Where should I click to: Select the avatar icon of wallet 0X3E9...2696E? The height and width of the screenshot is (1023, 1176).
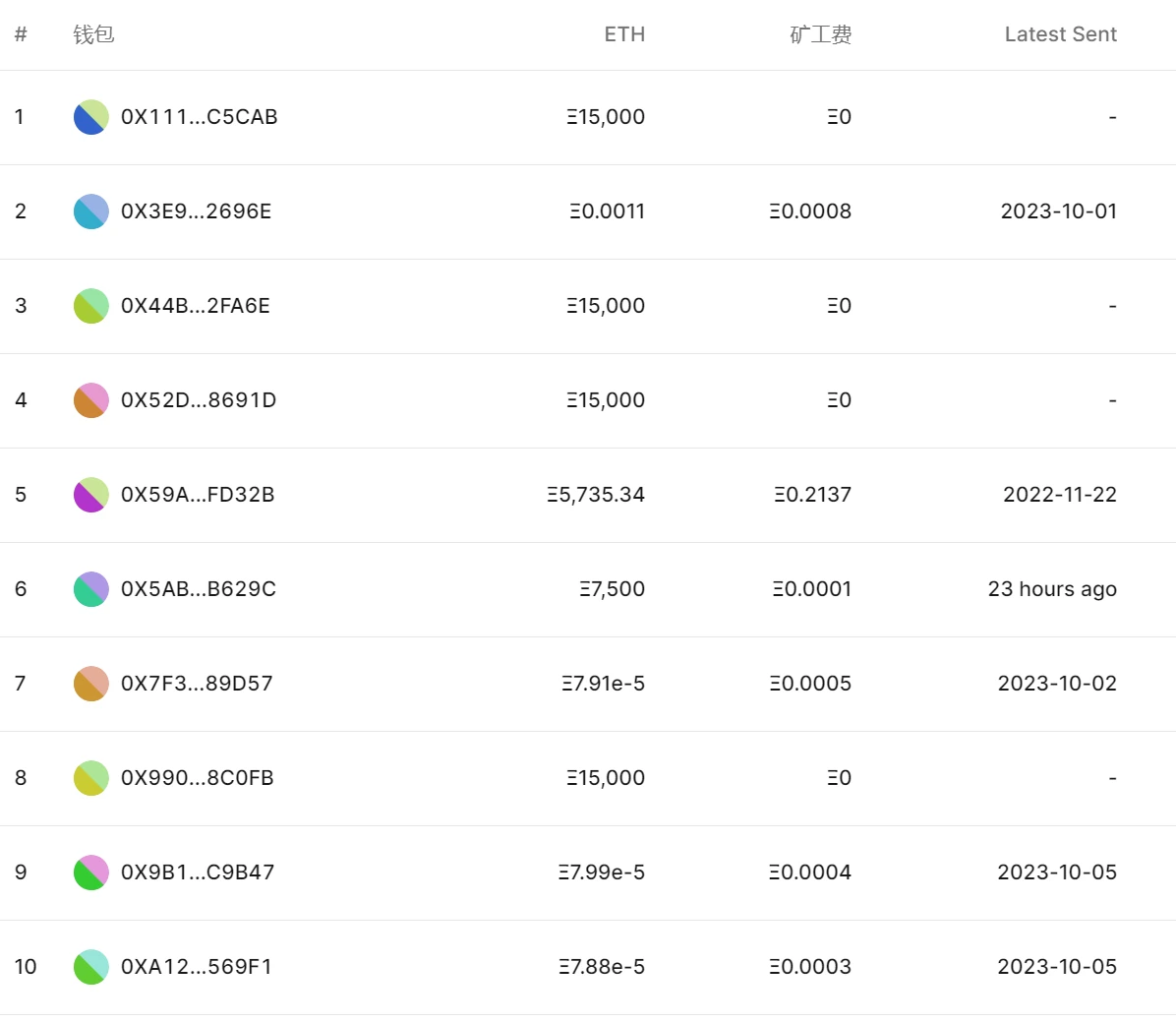pos(90,211)
